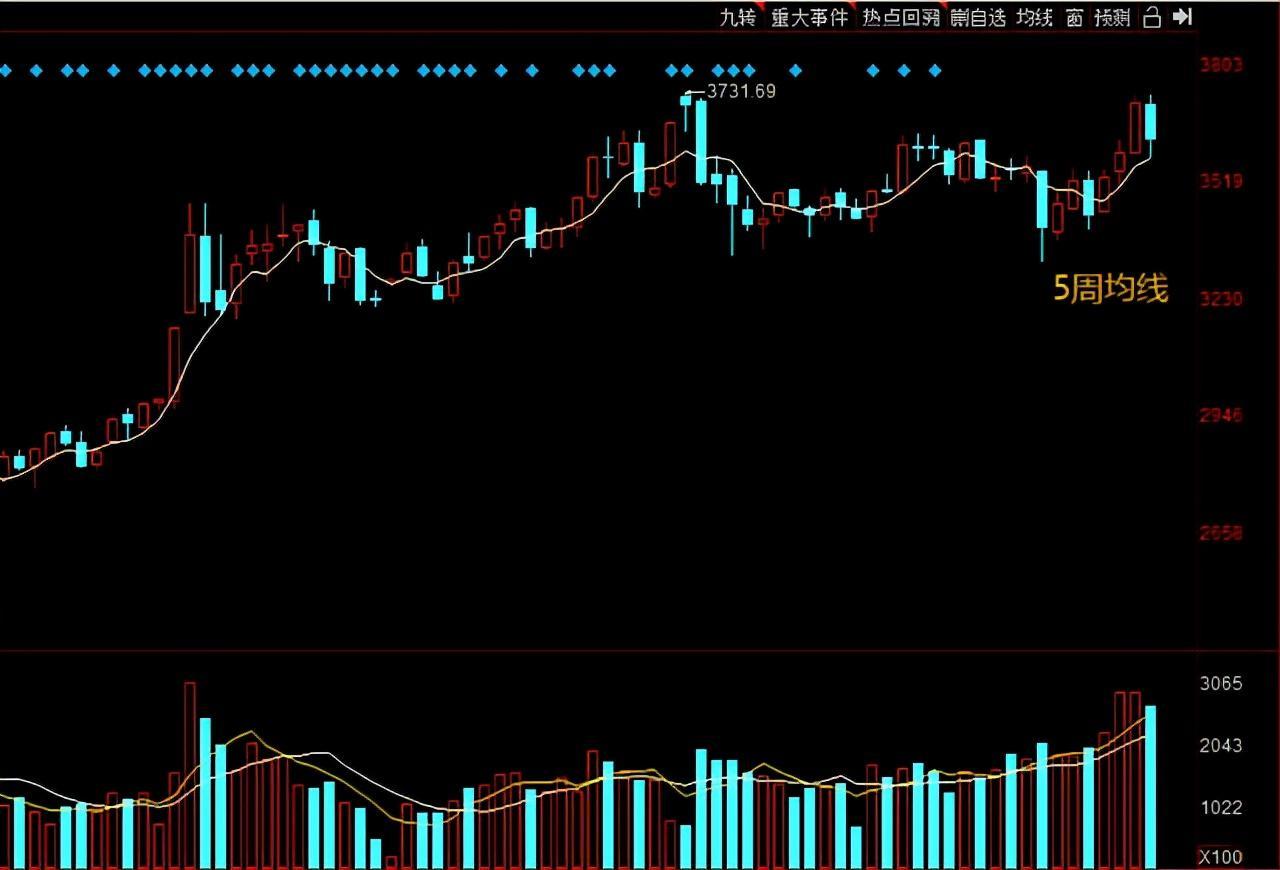Viewport: 1280px width, 870px height.
Task: Click the 2946 price axis value
Action: pyautogui.click(x=1221, y=414)
